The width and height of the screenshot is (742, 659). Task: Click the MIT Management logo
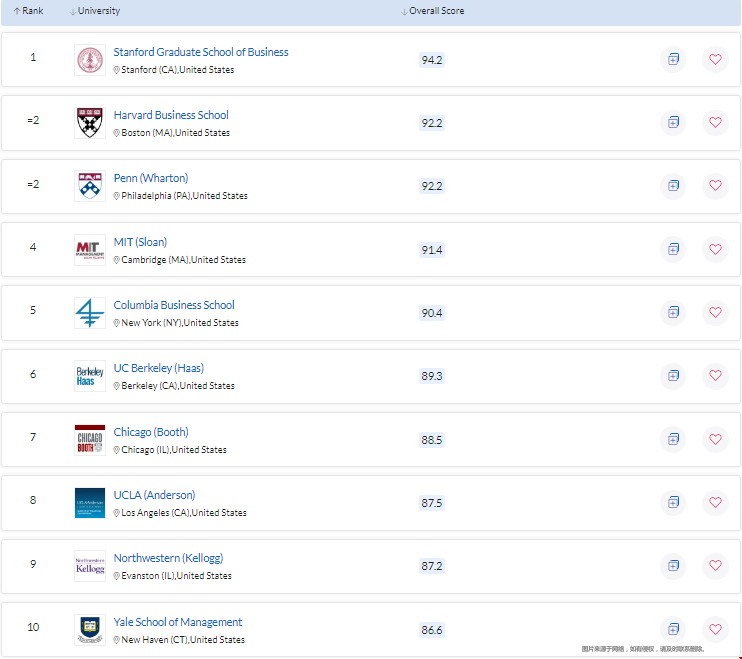click(x=90, y=250)
